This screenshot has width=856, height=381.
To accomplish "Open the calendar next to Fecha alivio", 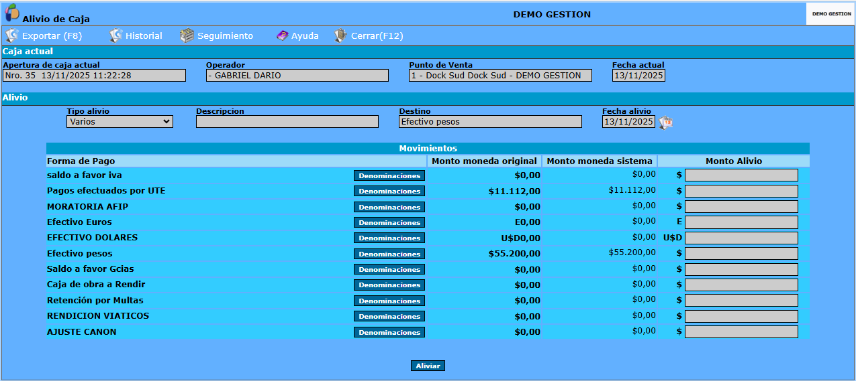I will point(665,122).
